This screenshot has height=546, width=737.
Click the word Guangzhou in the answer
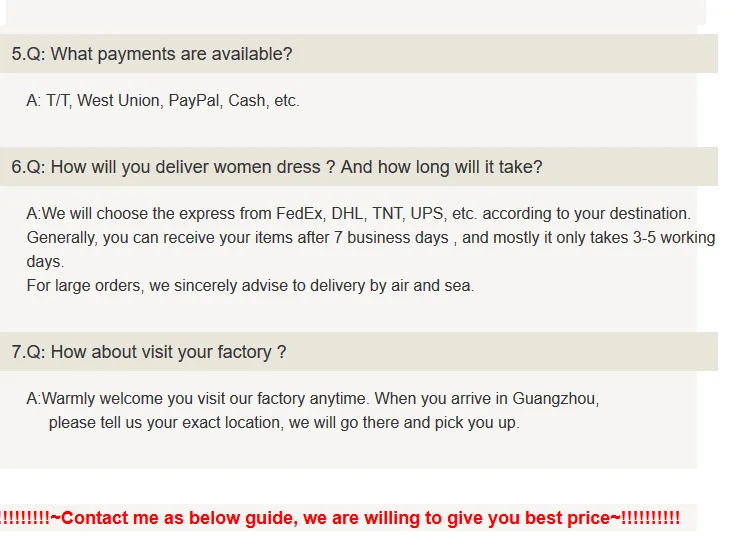[x=548, y=399]
